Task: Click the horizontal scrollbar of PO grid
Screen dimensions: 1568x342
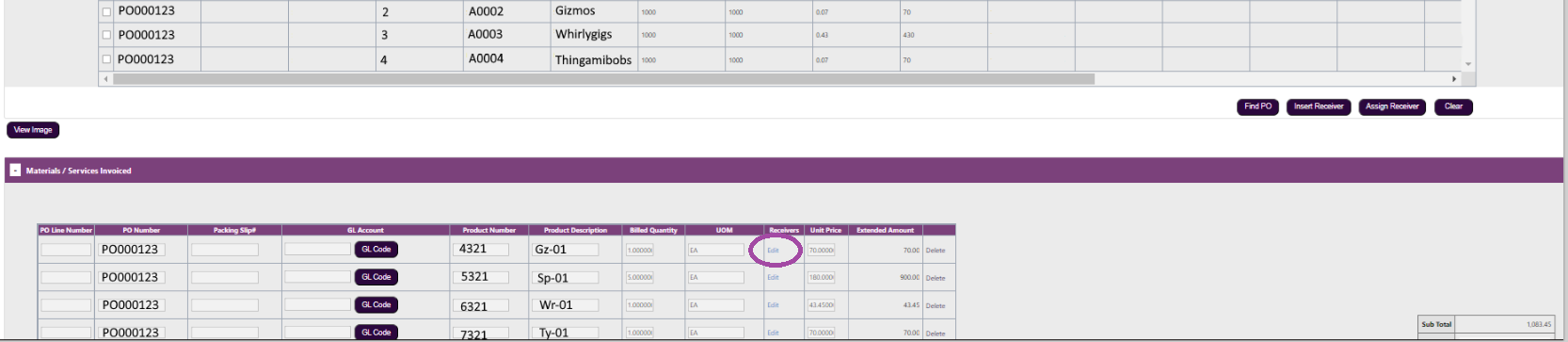Action: 603,79
